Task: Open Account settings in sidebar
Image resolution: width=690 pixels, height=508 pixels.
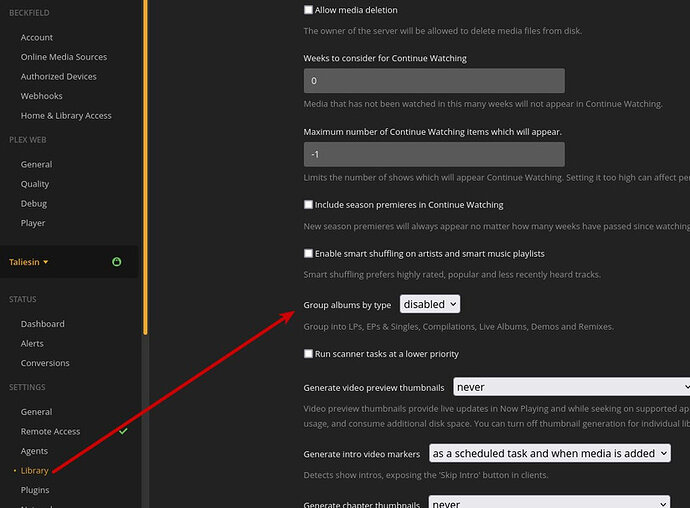Action: click(x=37, y=37)
